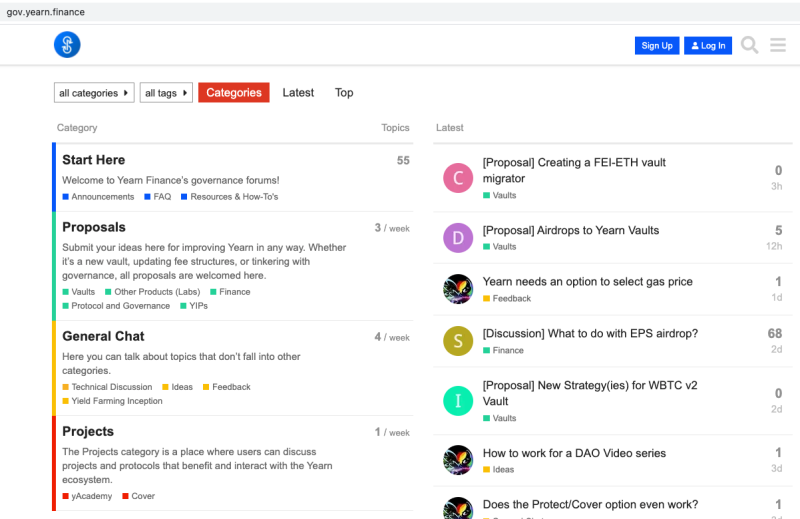Select the Categories tab
Image resolution: width=800 pixels, height=519 pixels.
tap(234, 93)
